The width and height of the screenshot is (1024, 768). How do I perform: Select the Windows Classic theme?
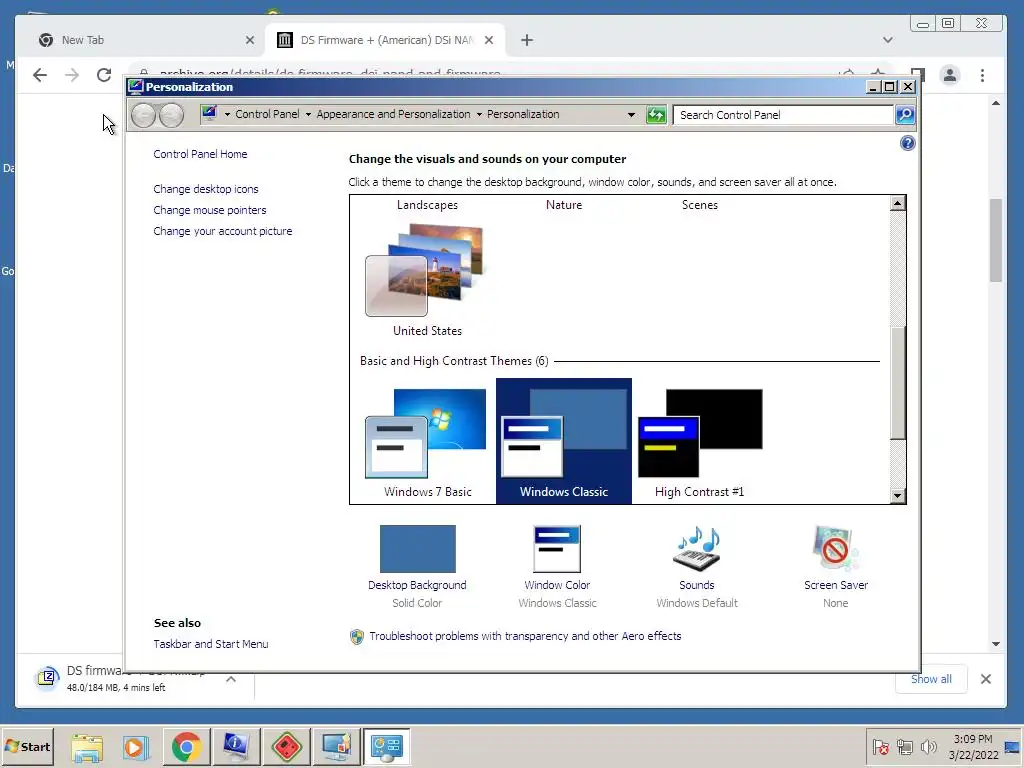564,441
